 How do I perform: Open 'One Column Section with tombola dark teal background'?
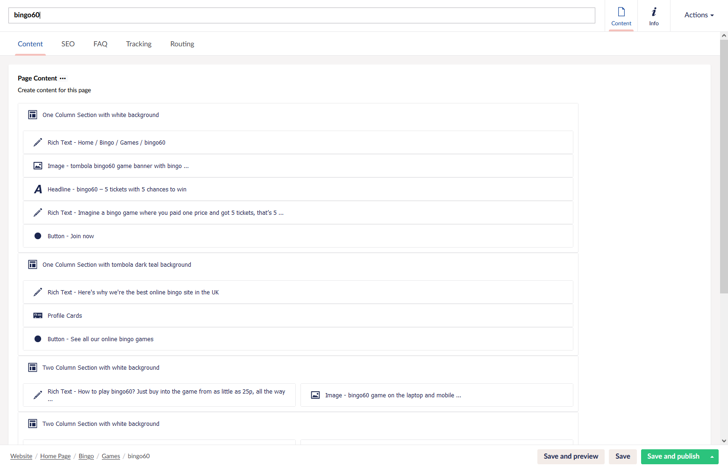(298, 265)
